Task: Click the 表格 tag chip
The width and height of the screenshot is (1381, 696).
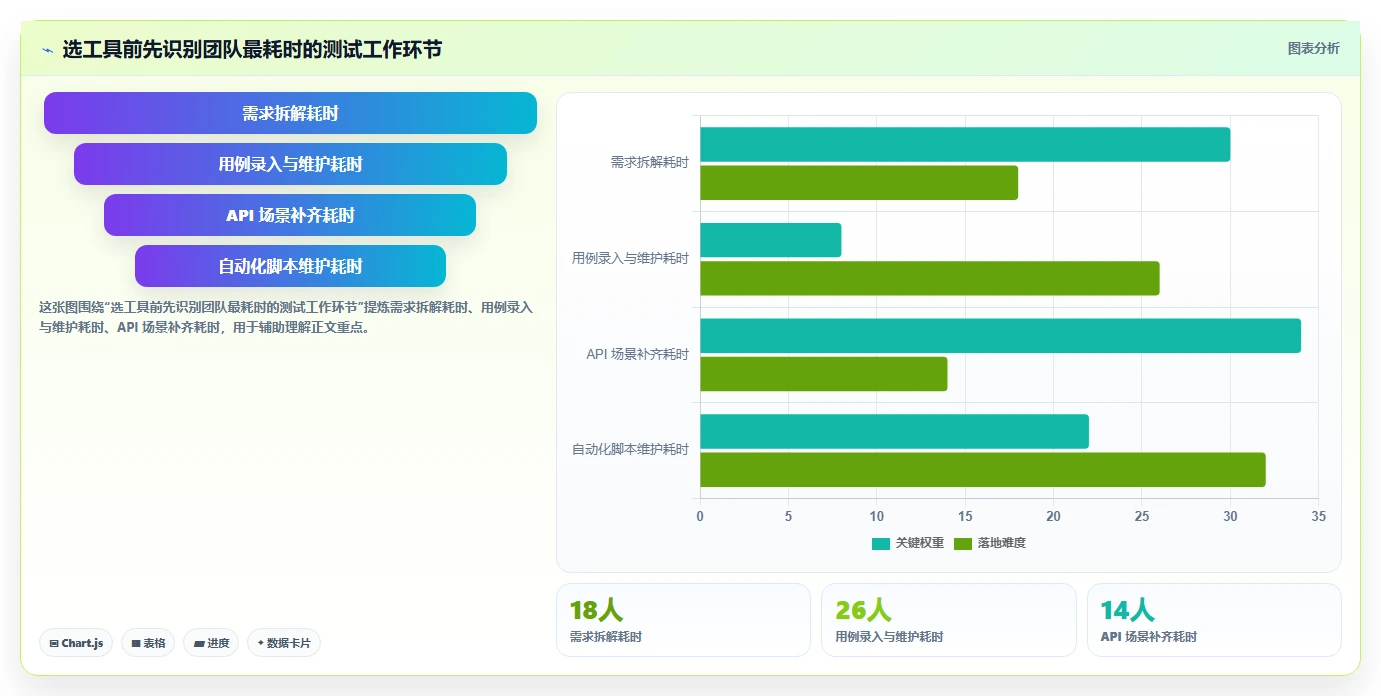Action: tap(149, 643)
